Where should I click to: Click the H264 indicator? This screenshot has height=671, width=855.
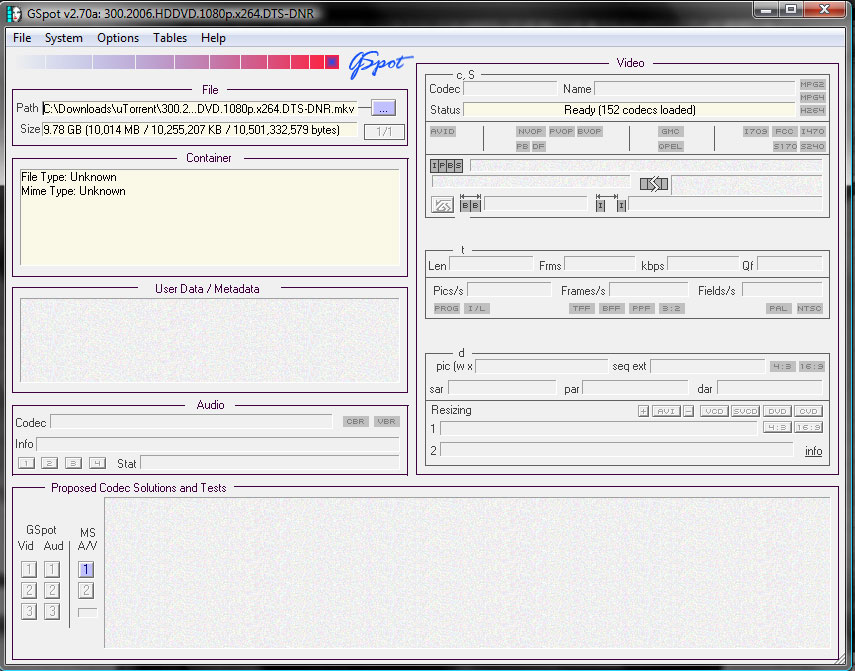click(x=812, y=111)
